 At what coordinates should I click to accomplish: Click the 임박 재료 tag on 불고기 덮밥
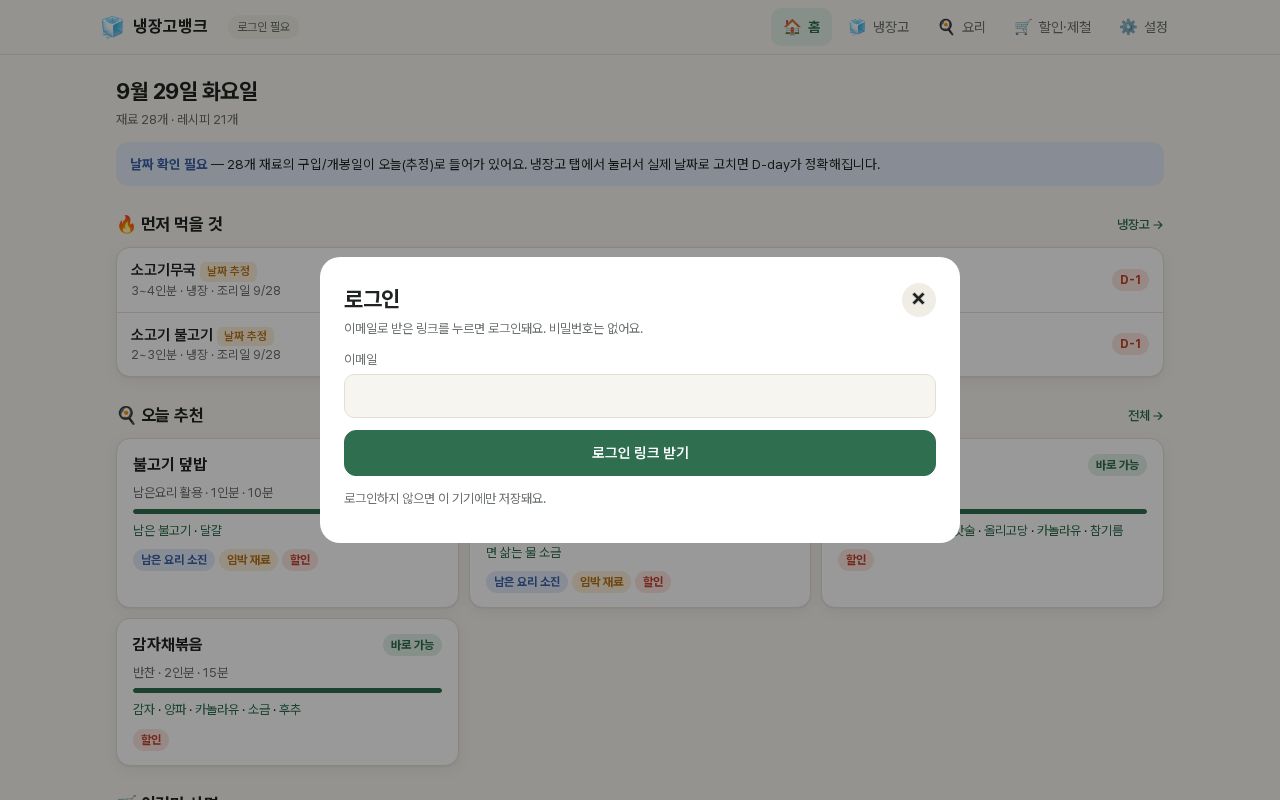click(x=248, y=560)
